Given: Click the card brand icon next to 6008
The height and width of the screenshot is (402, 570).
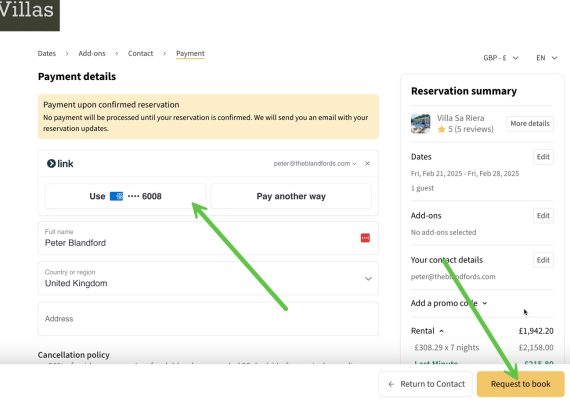Looking at the screenshot, I should 116,196.
